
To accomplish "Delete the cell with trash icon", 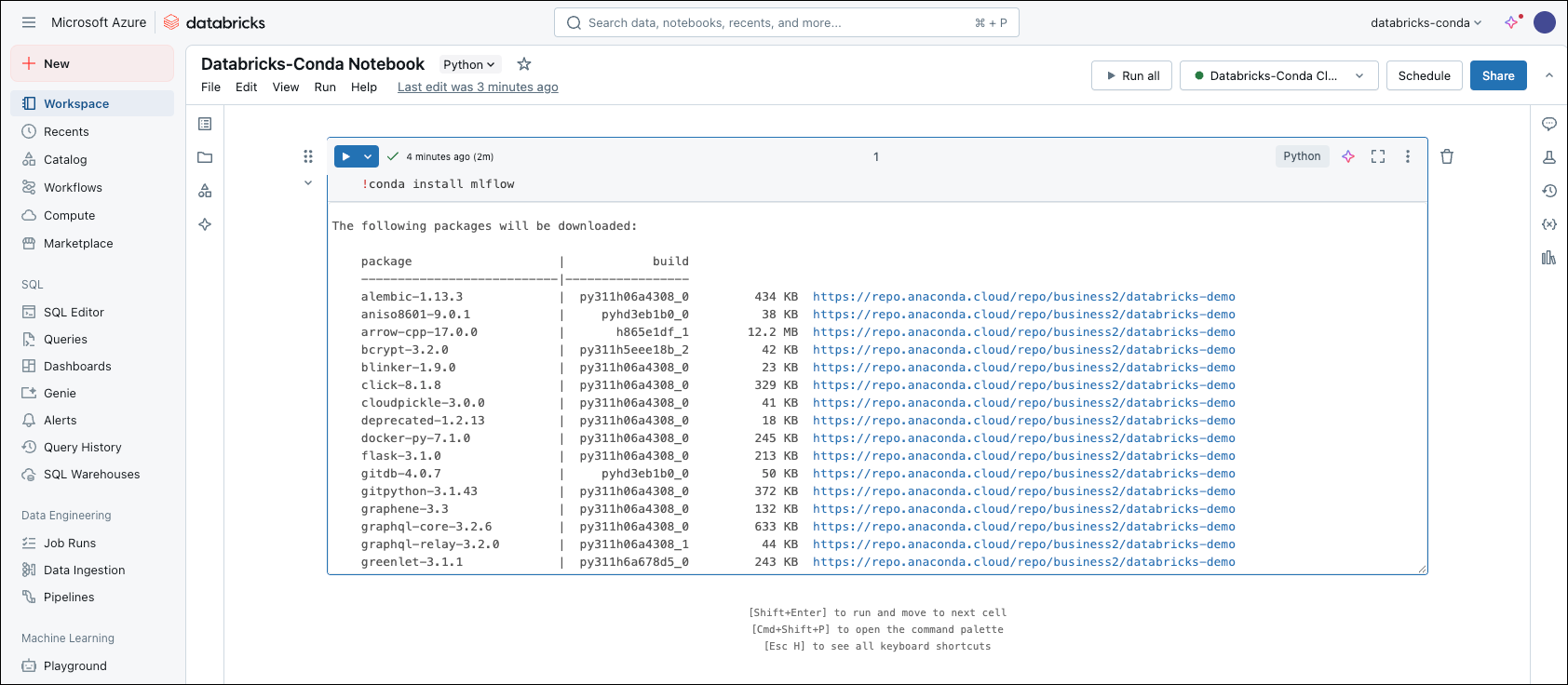I will point(1447,156).
